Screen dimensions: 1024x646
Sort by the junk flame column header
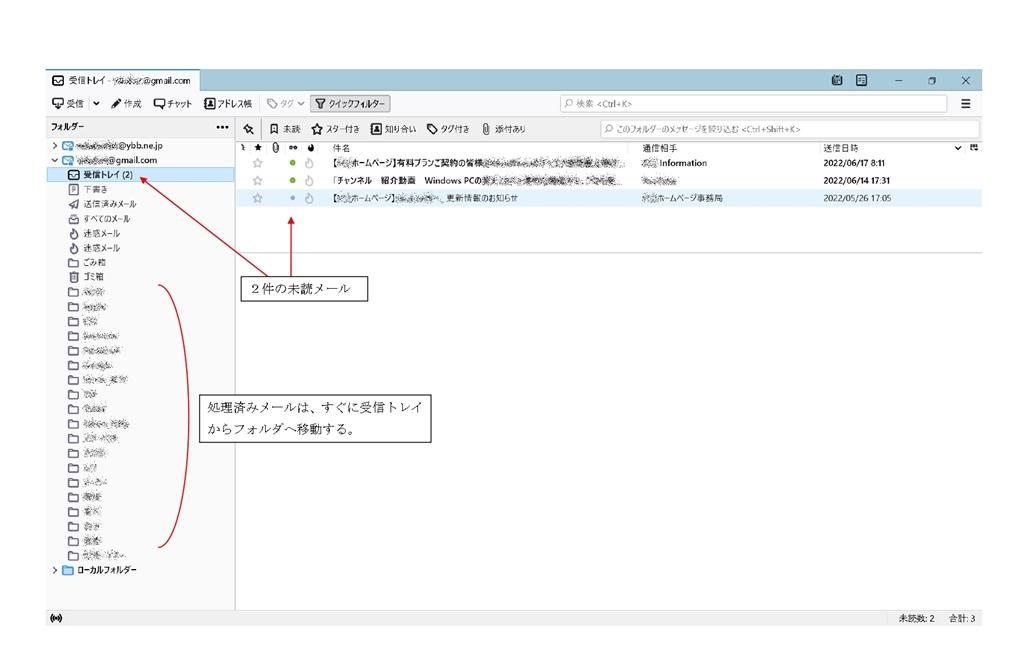click(310, 148)
